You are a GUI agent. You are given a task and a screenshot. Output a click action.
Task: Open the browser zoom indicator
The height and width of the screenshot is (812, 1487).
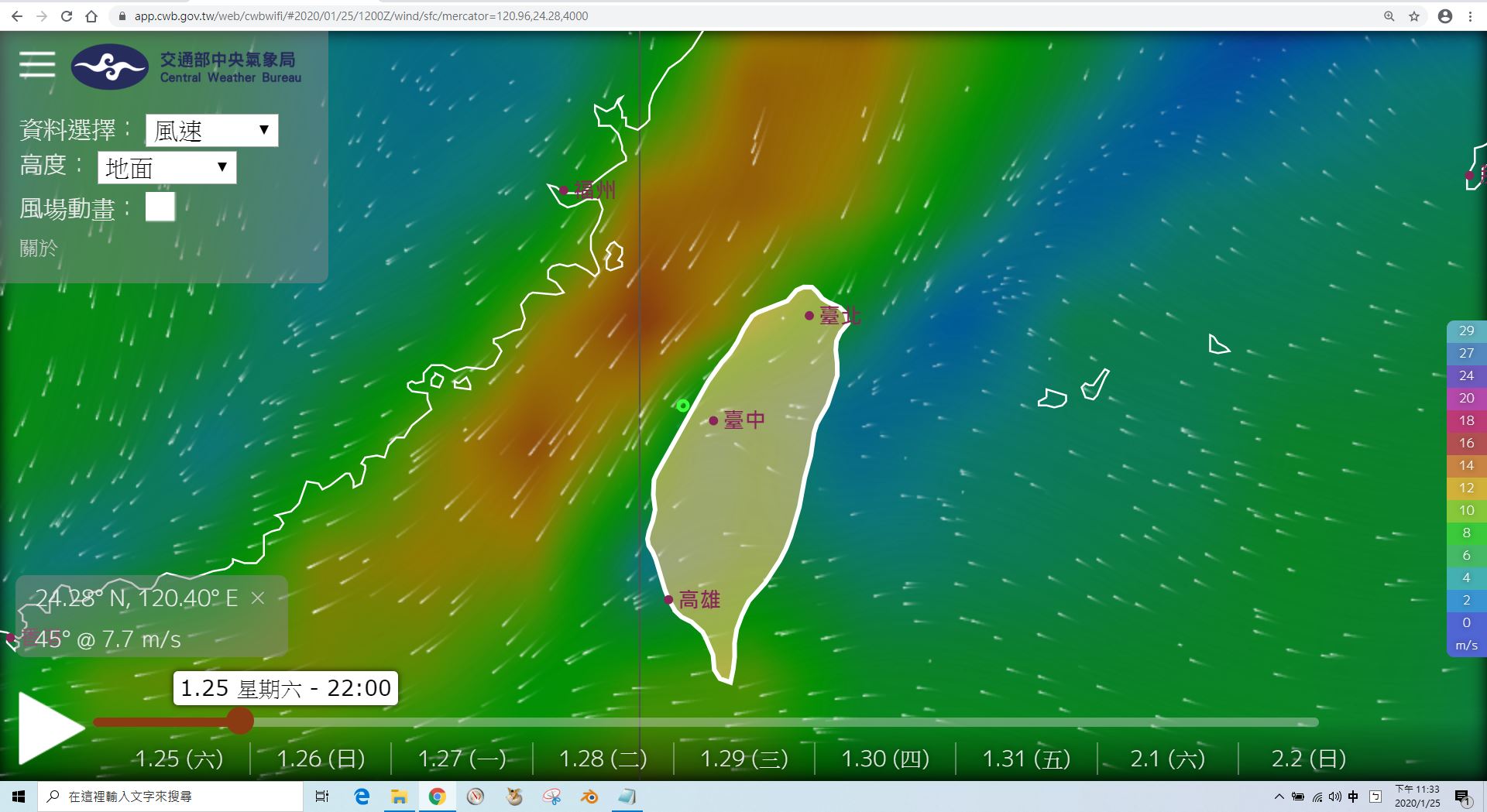[1389, 15]
